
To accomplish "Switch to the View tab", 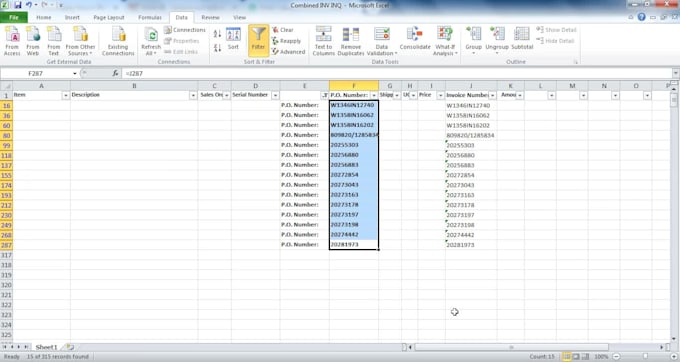I will 239,17.
